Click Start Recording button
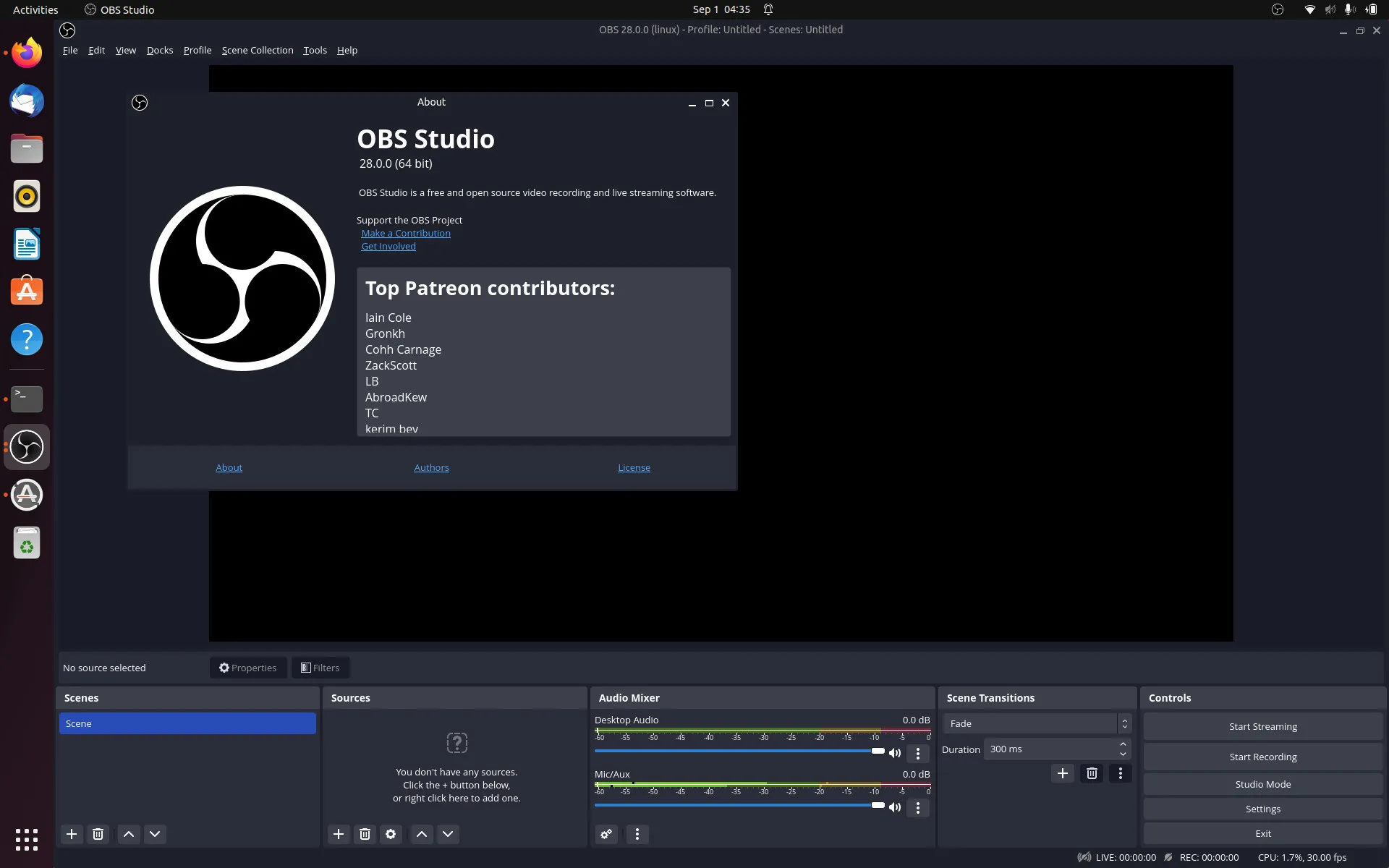The image size is (1389, 868). [1263, 756]
